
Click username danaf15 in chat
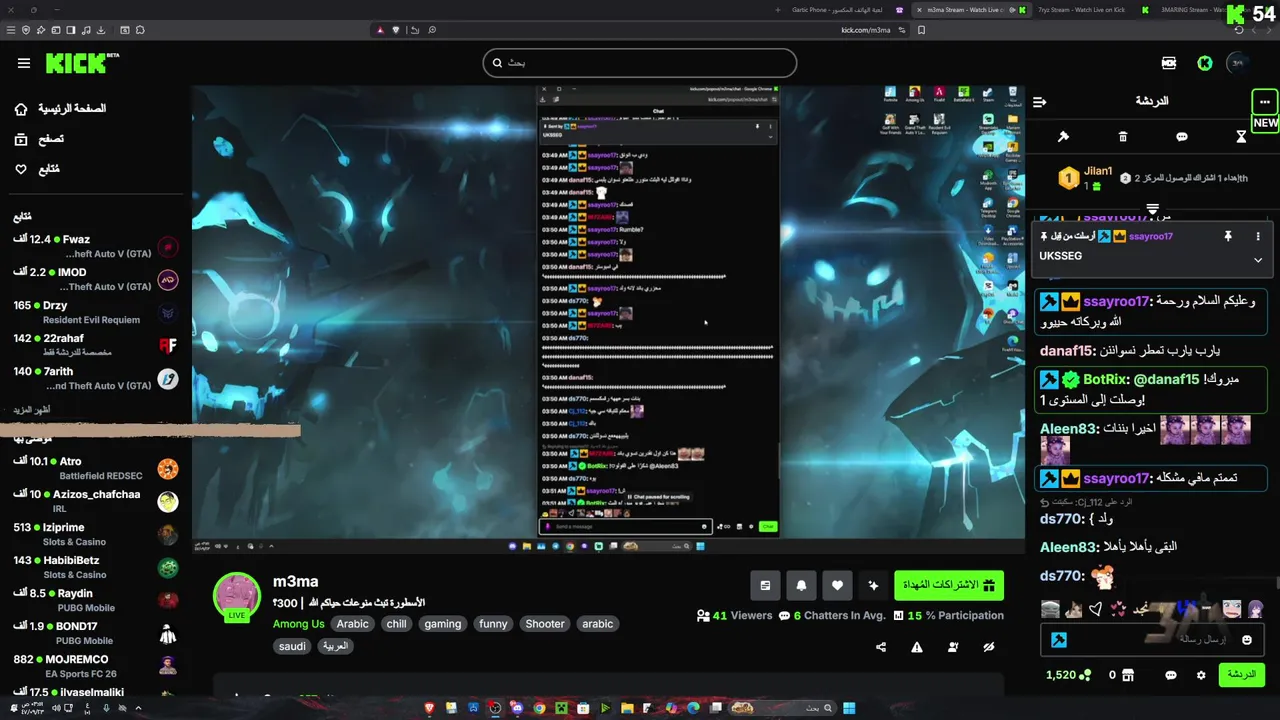coord(1067,351)
